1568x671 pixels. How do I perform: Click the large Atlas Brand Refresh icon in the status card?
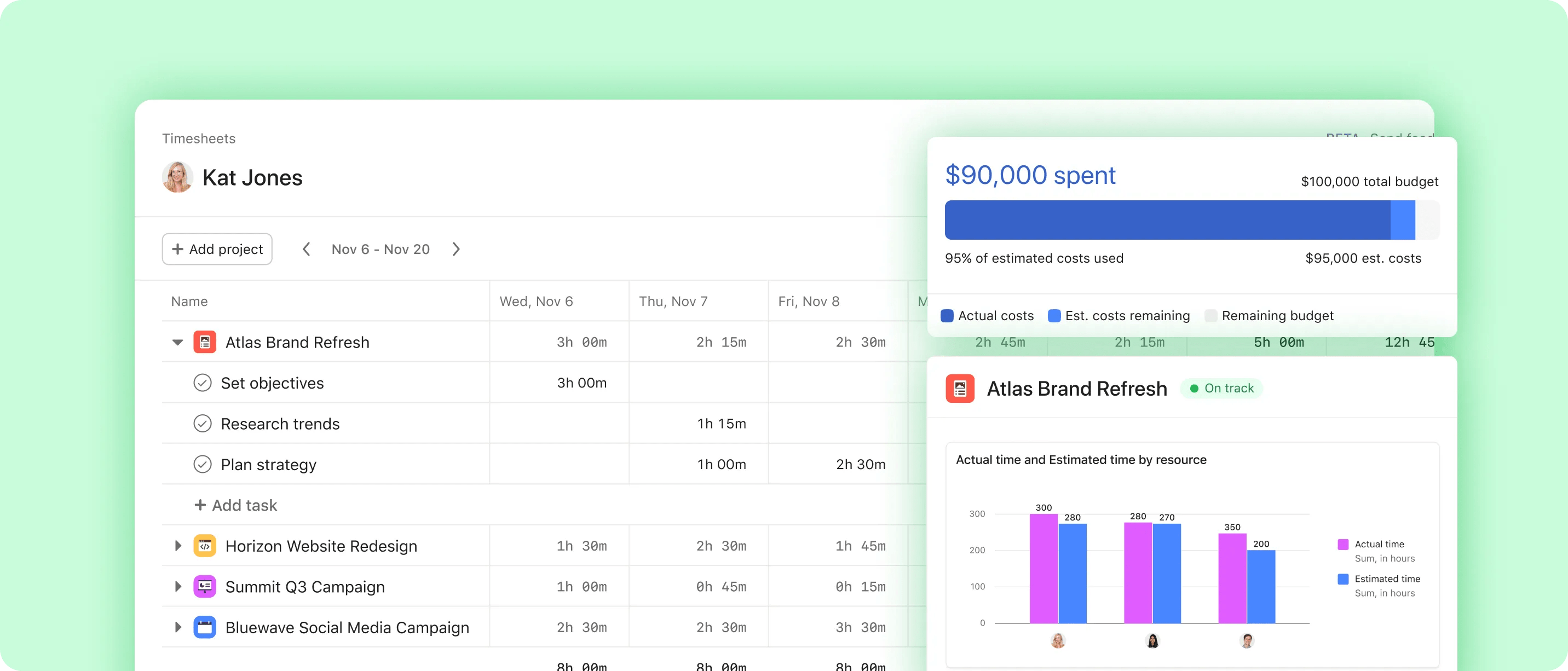pyautogui.click(x=960, y=388)
